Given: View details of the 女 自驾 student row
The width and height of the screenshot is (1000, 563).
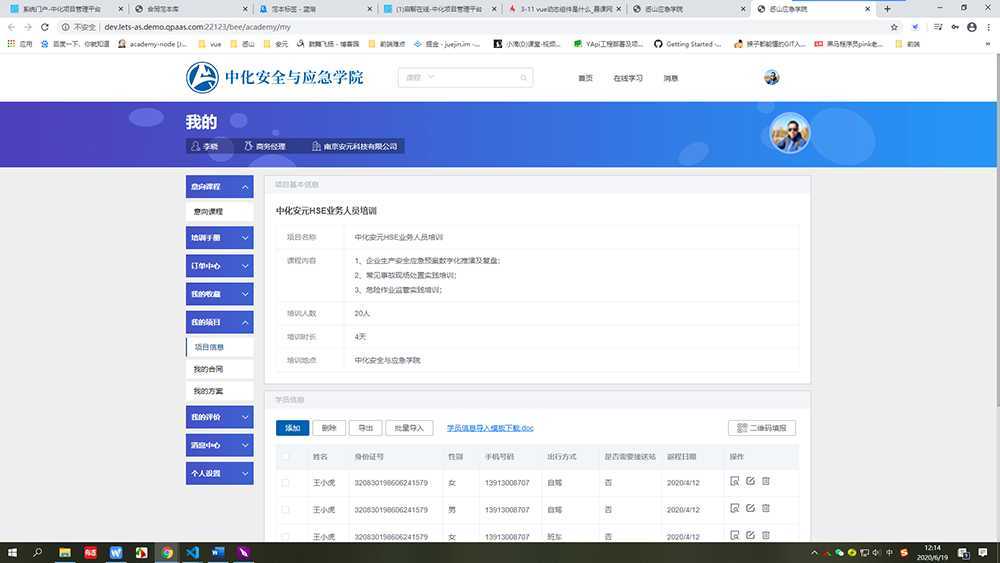Looking at the screenshot, I should click(734, 481).
